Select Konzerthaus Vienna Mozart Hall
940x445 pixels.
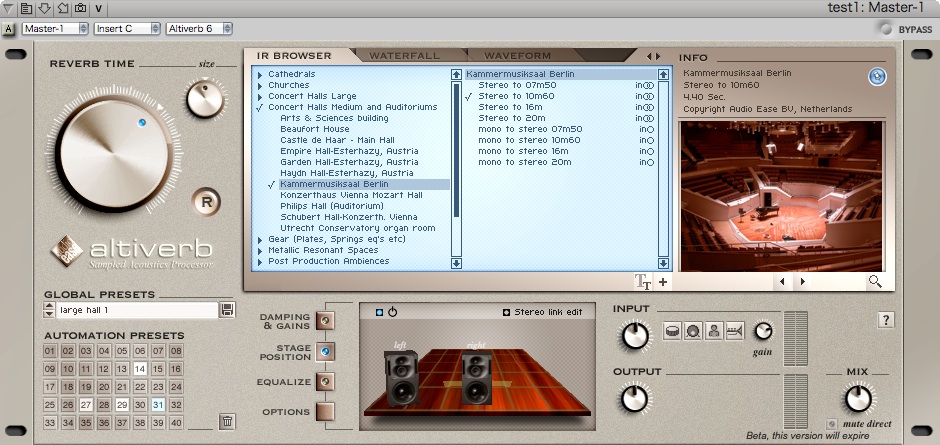(x=352, y=195)
